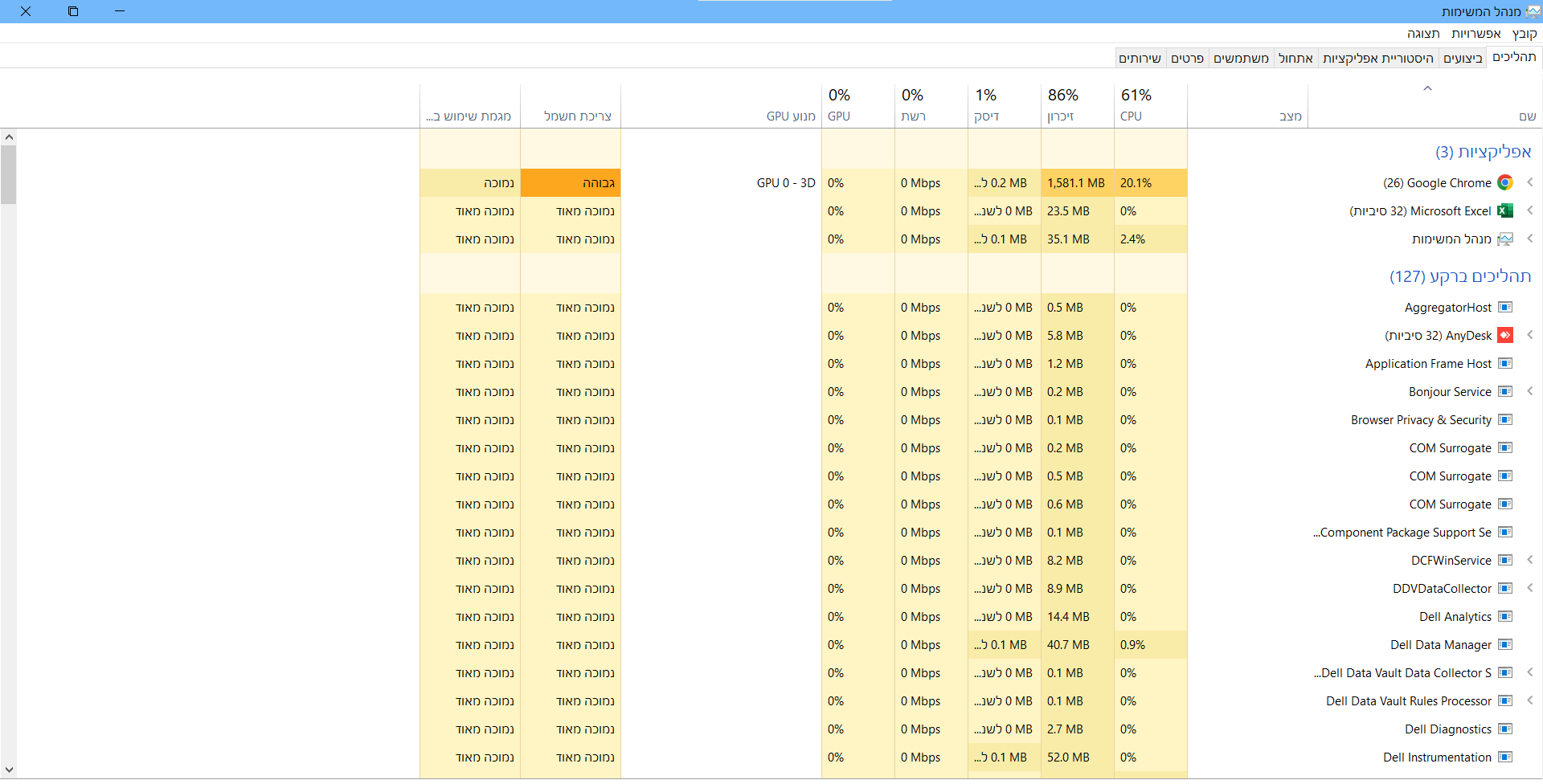
Task: Select the Chrome 1,581.1 MB memory cell
Action: (x=1077, y=183)
